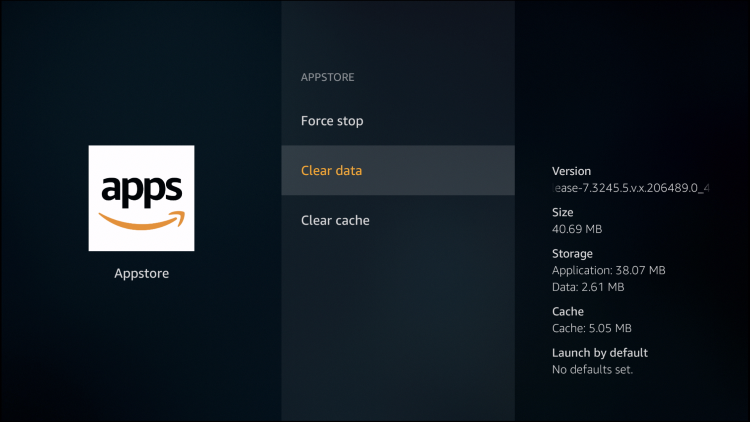Click the Version label
The image size is (750, 422).
[x=571, y=171]
